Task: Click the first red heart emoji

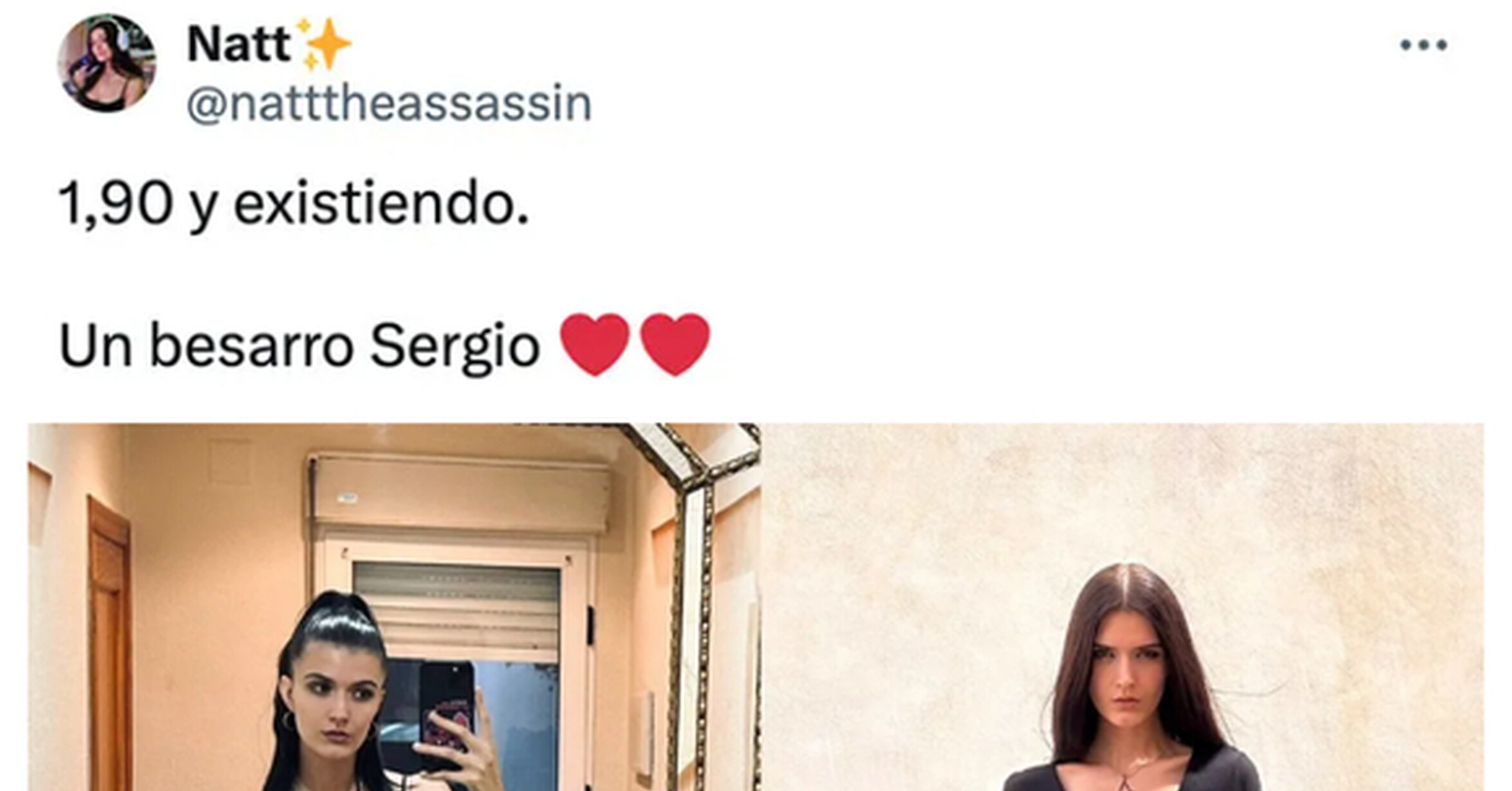Action: 595,344
